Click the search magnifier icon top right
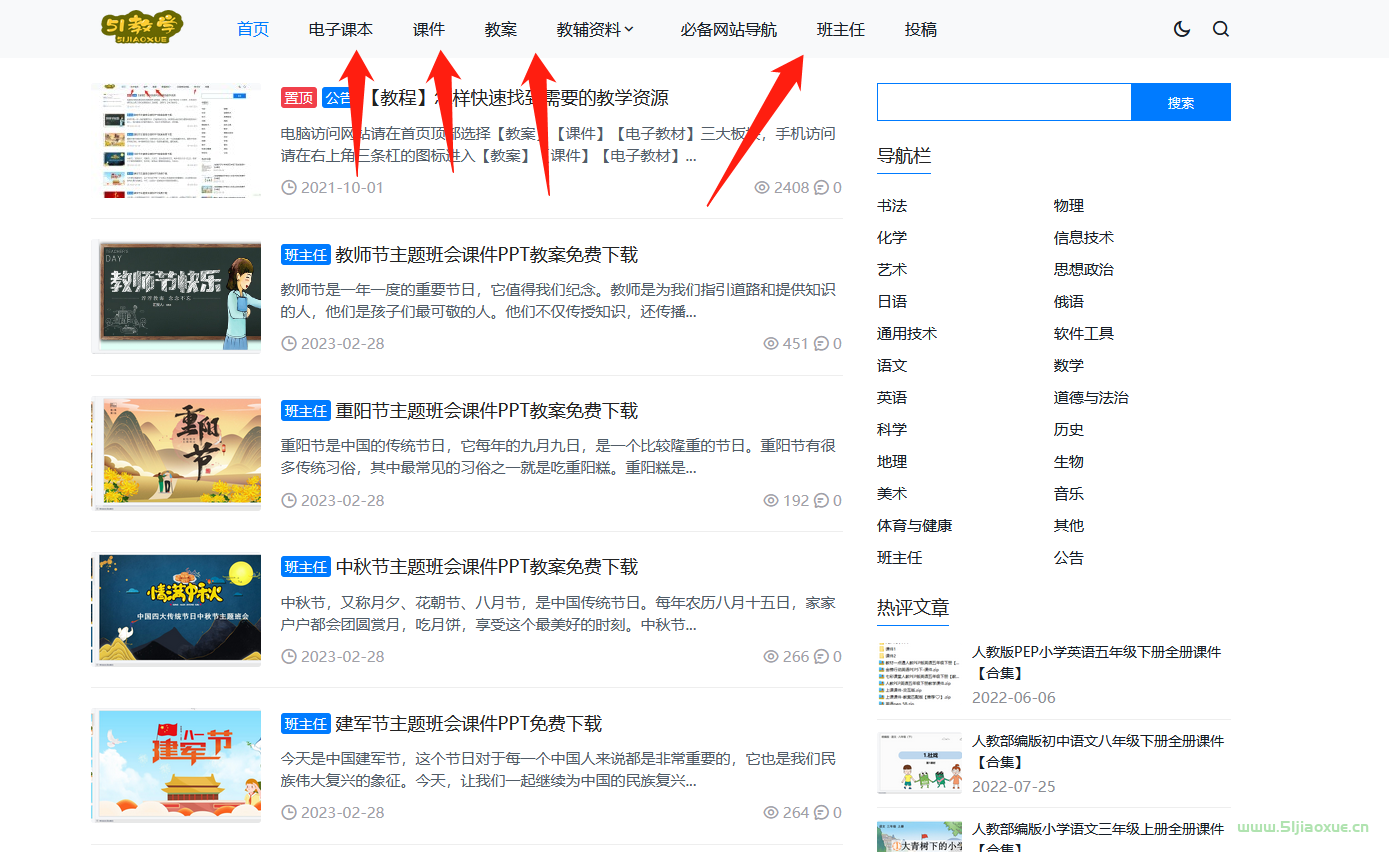This screenshot has width=1389, height=852. pyautogui.click(x=1221, y=29)
